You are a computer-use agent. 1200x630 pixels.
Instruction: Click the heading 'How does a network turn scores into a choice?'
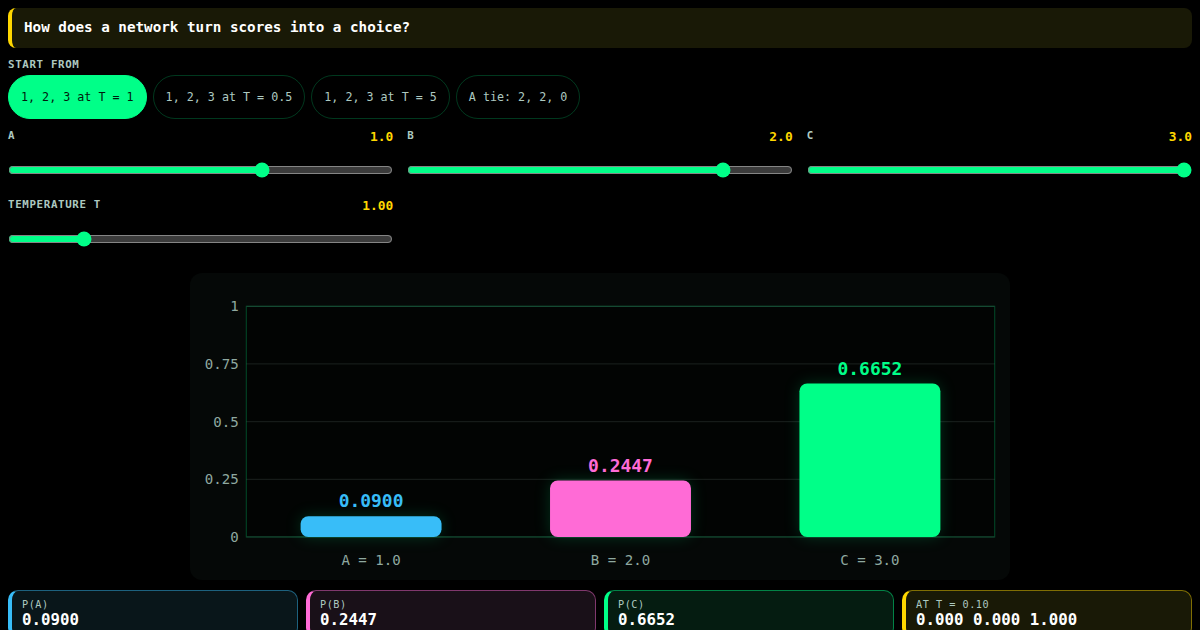[x=217, y=27]
